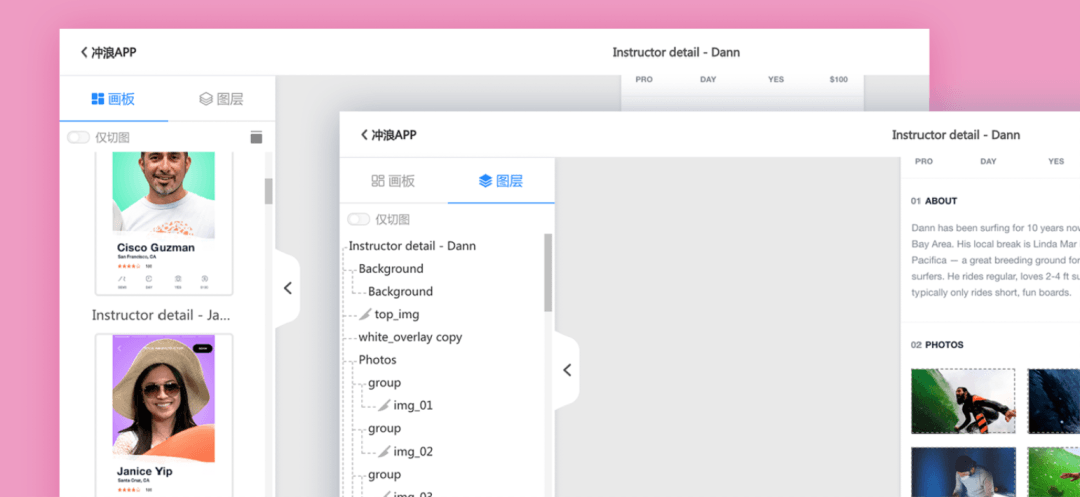The image size is (1080, 497).
Task: Click PRO label in front window canvas
Action: tap(924, 161)
